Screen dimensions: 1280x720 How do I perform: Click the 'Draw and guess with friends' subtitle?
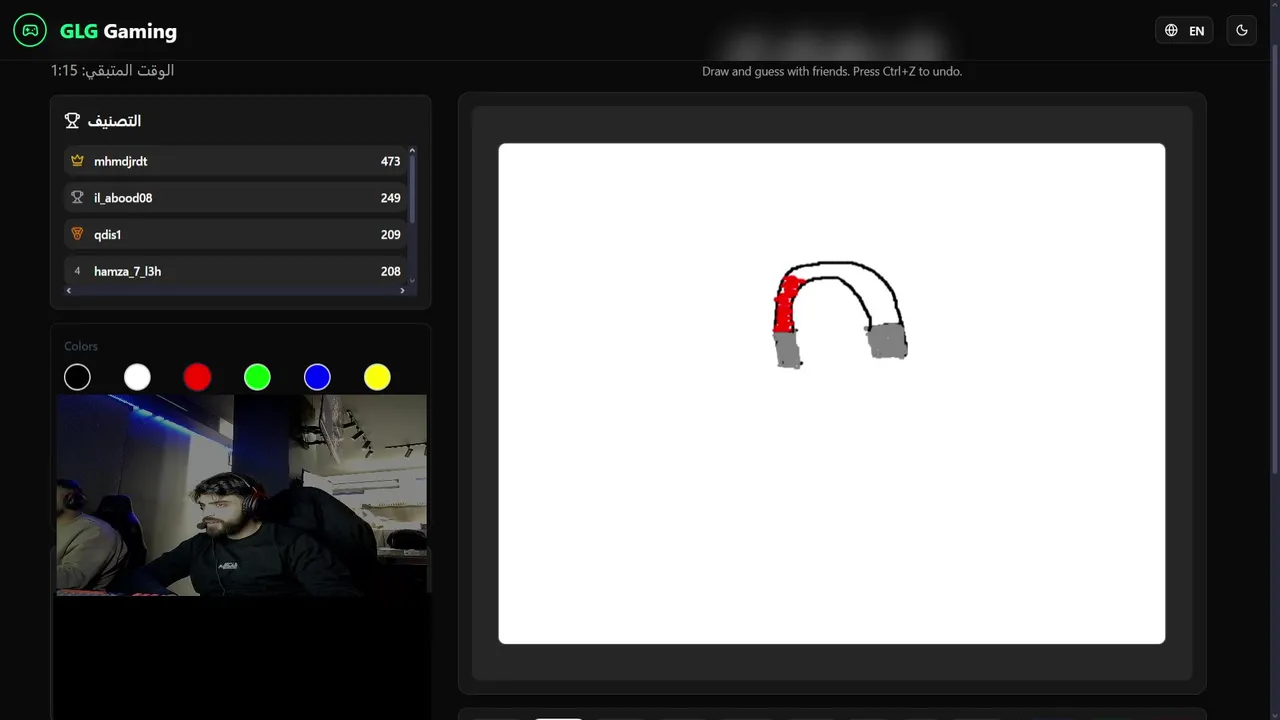[832, 72]
